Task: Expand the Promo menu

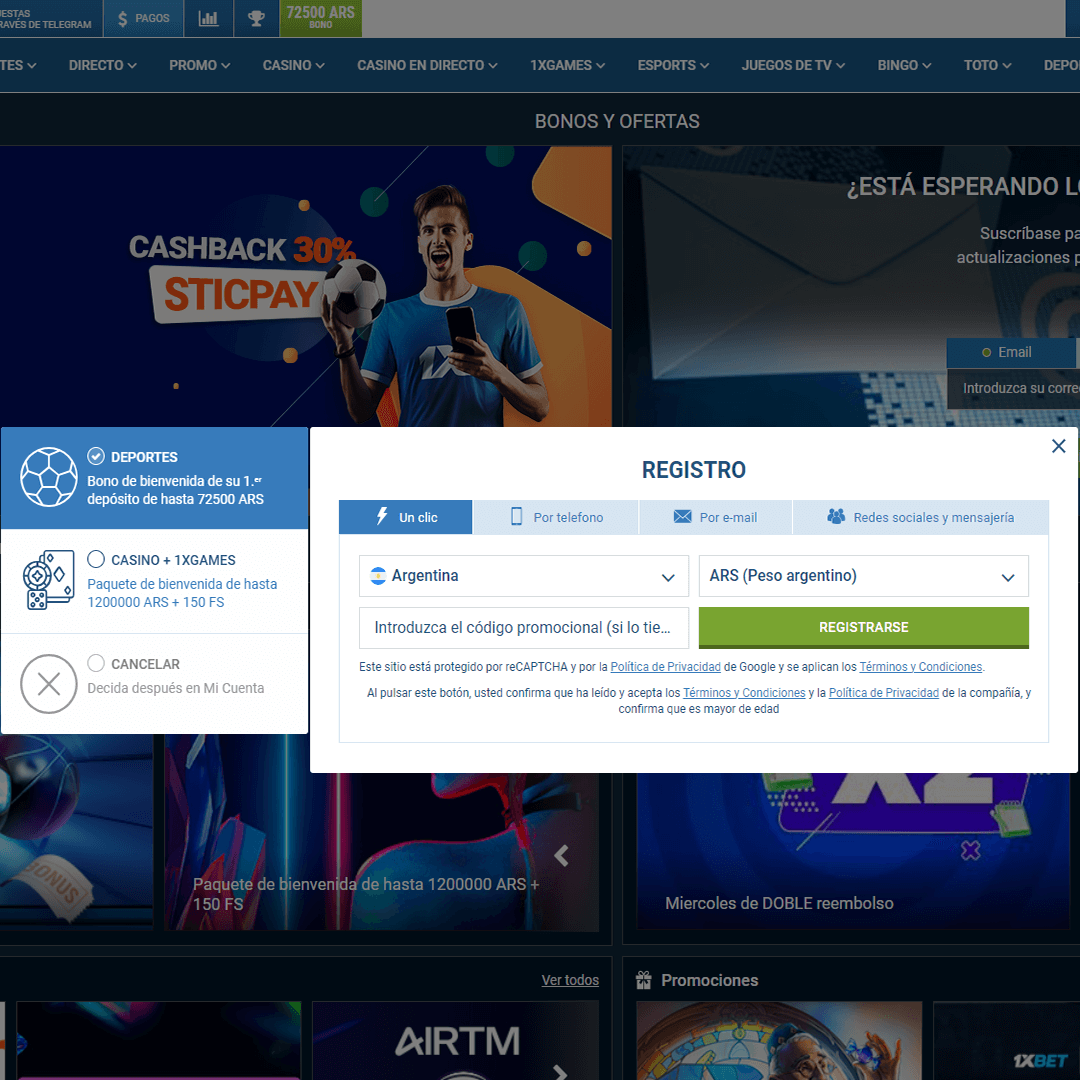Action: point(200,65)
